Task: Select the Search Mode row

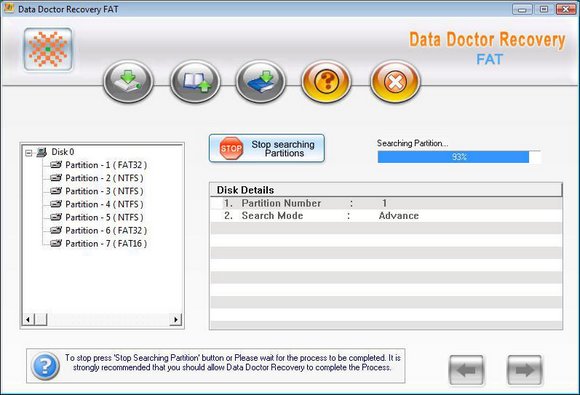Action: (386, 216)
